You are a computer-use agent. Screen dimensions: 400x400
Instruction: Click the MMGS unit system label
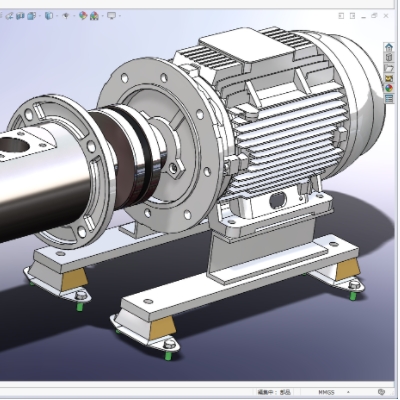[326, 392]
